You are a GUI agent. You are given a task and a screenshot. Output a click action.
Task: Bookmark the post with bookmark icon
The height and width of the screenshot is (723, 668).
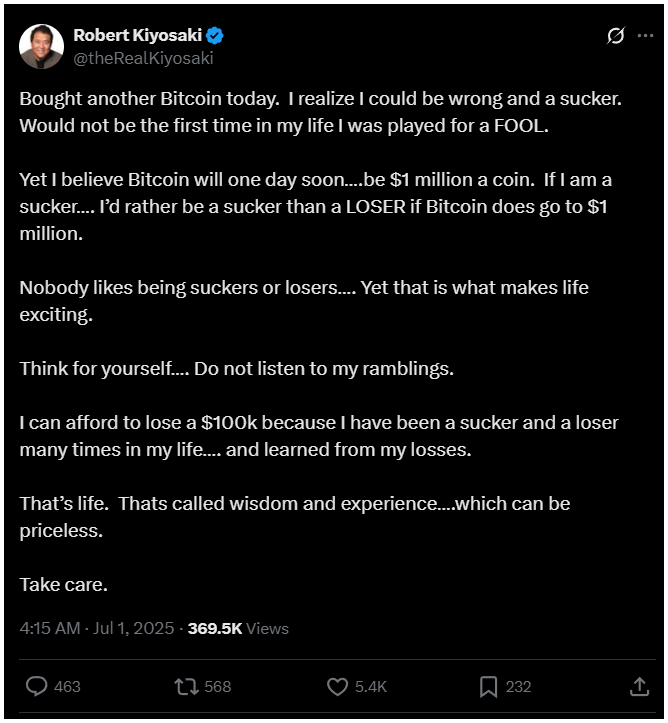click(x=489, y=687)
